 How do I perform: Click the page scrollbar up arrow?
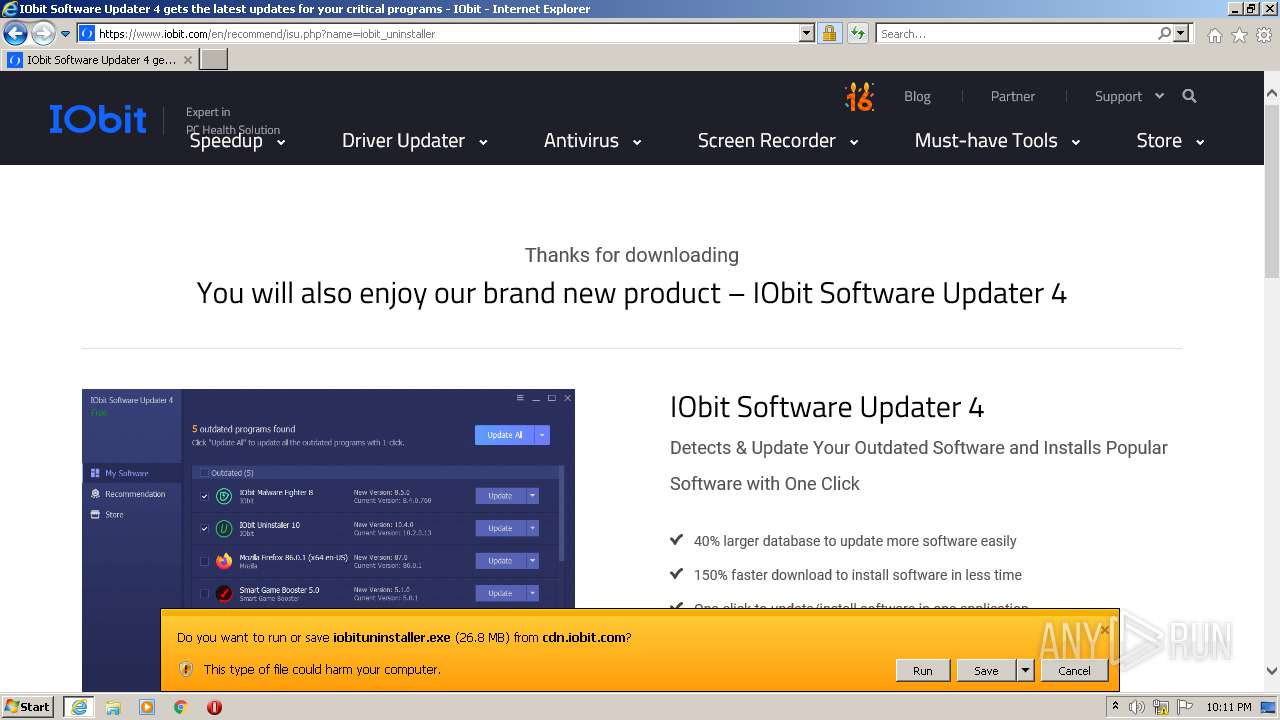1272,94
